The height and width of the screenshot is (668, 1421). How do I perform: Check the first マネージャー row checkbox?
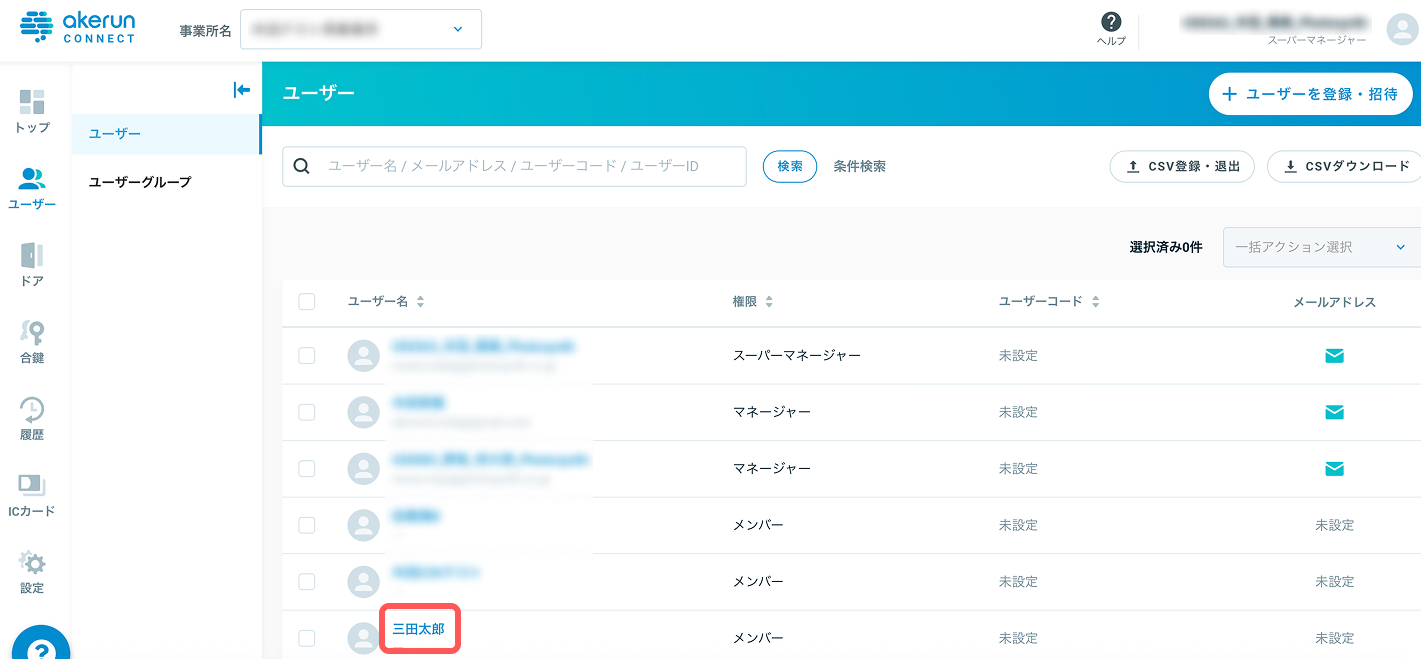point(307,412)
